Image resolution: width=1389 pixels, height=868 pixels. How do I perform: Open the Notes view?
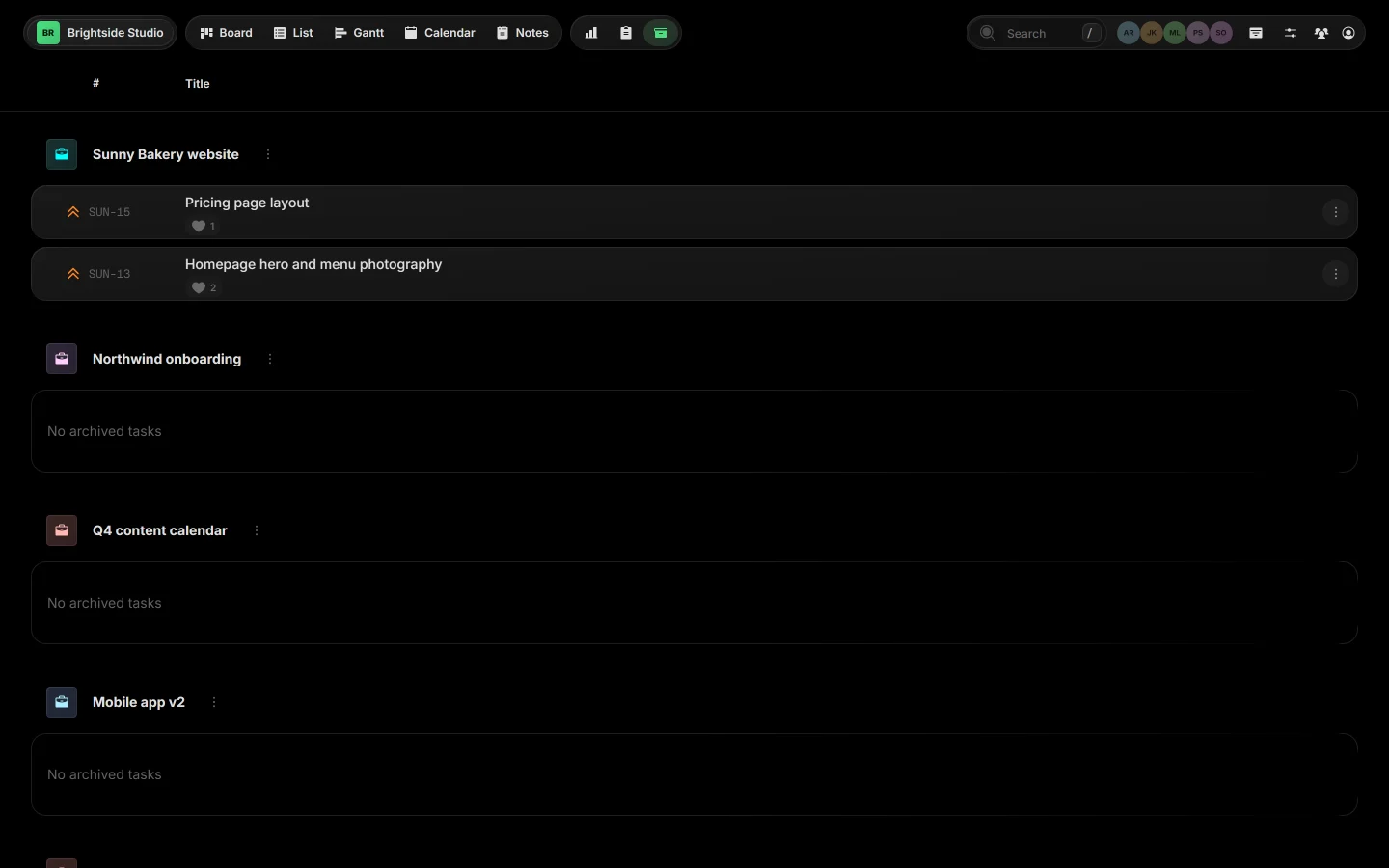pos(523,33)
